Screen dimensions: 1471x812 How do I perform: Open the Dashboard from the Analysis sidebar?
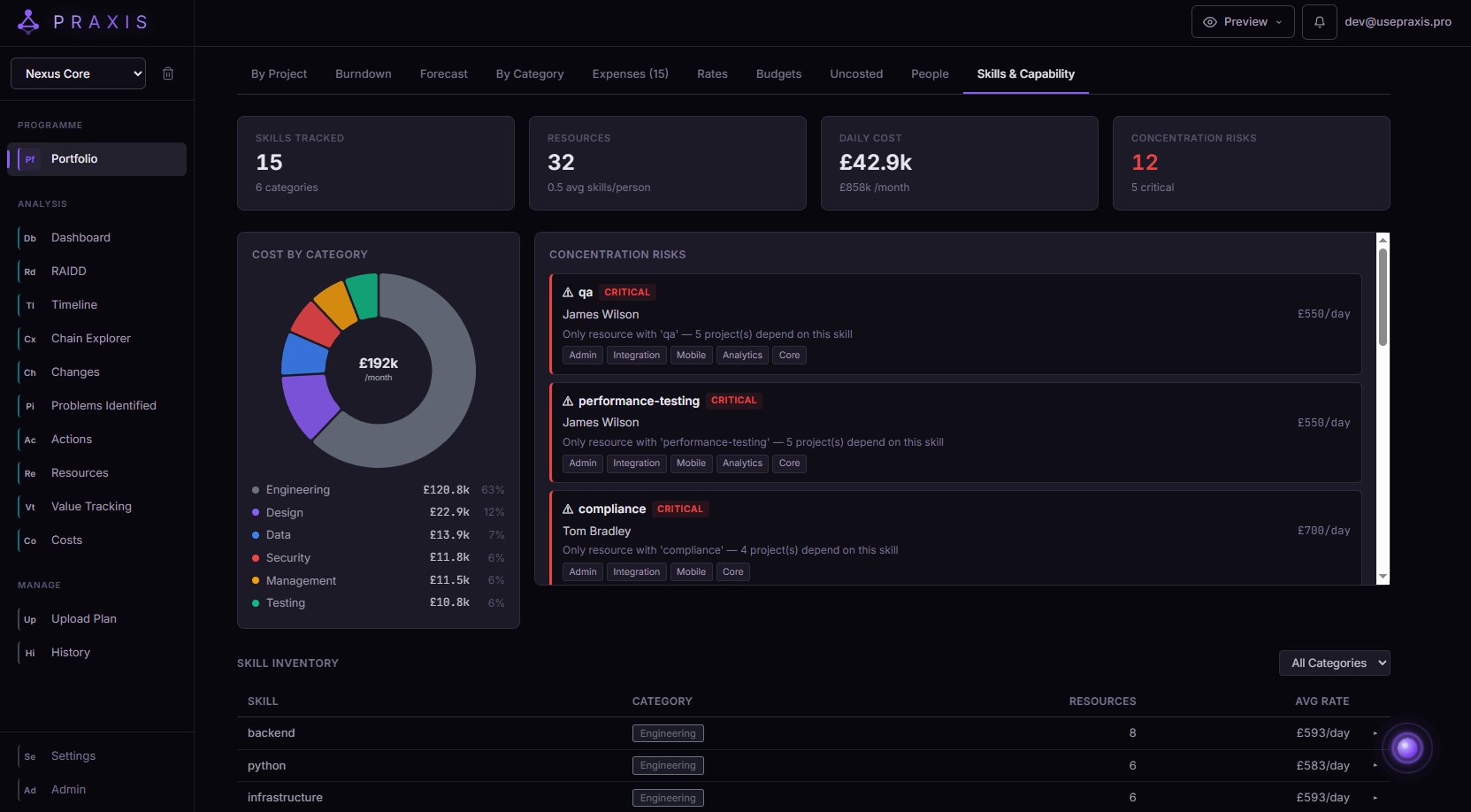[x=80, y=237]
